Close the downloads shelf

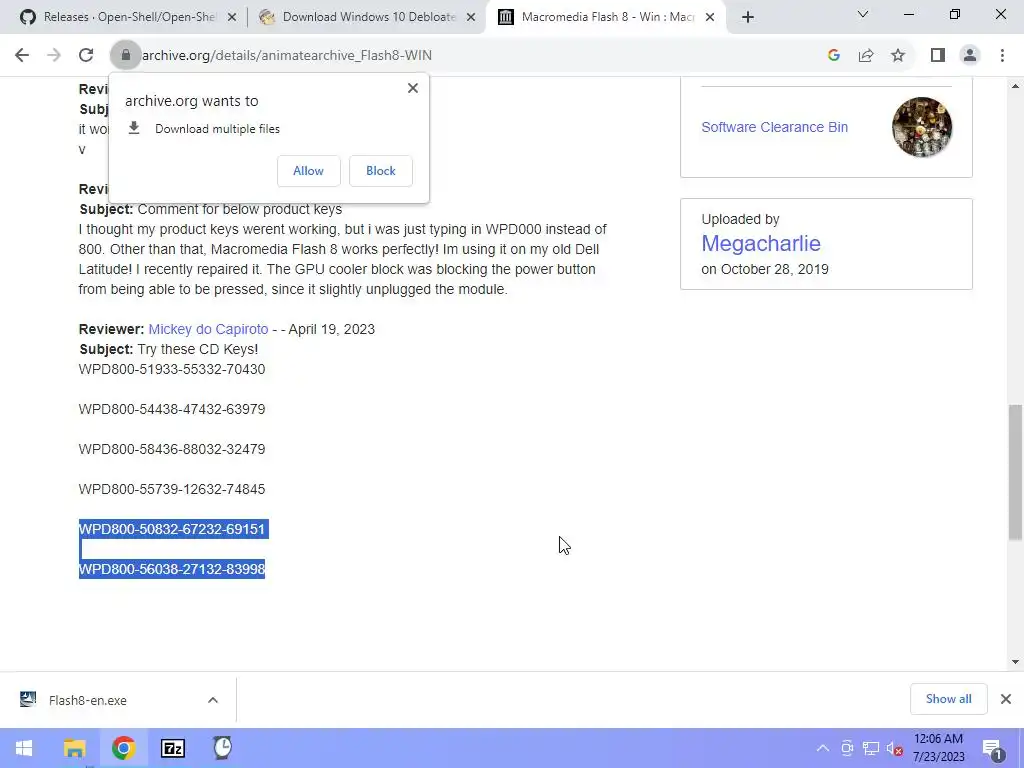1006,699
